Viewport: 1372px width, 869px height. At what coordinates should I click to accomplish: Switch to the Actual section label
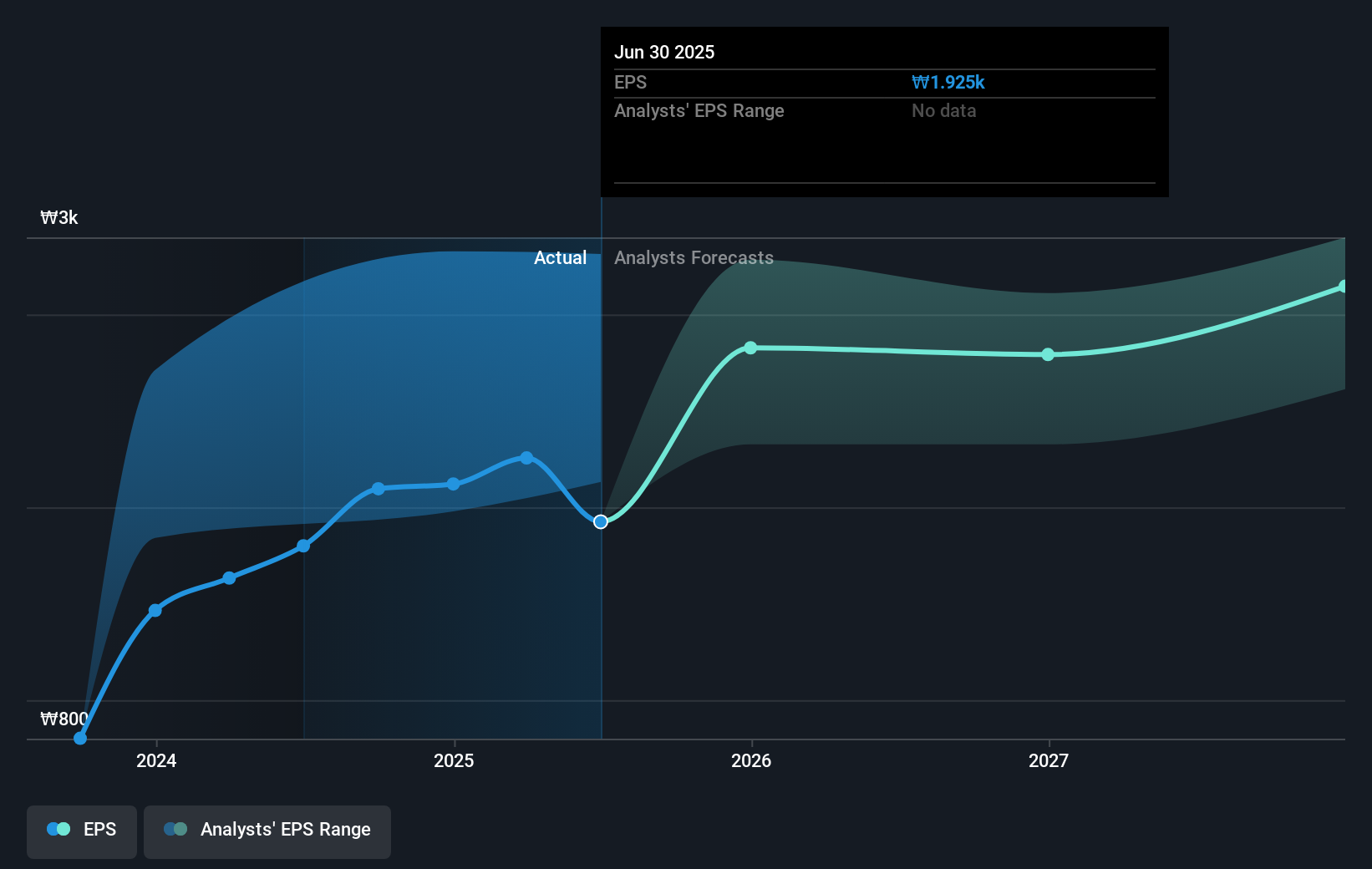[x=560, y=258]
